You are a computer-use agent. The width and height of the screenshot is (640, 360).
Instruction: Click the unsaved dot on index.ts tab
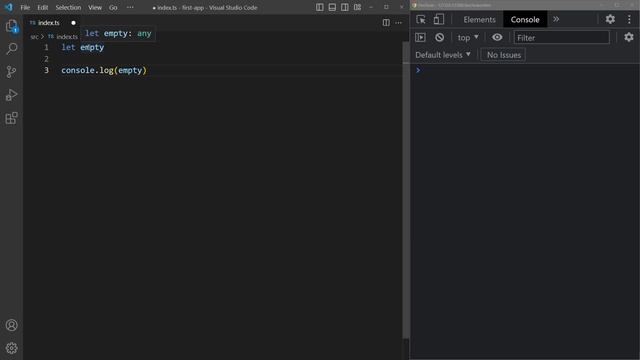tap(73, 23)
